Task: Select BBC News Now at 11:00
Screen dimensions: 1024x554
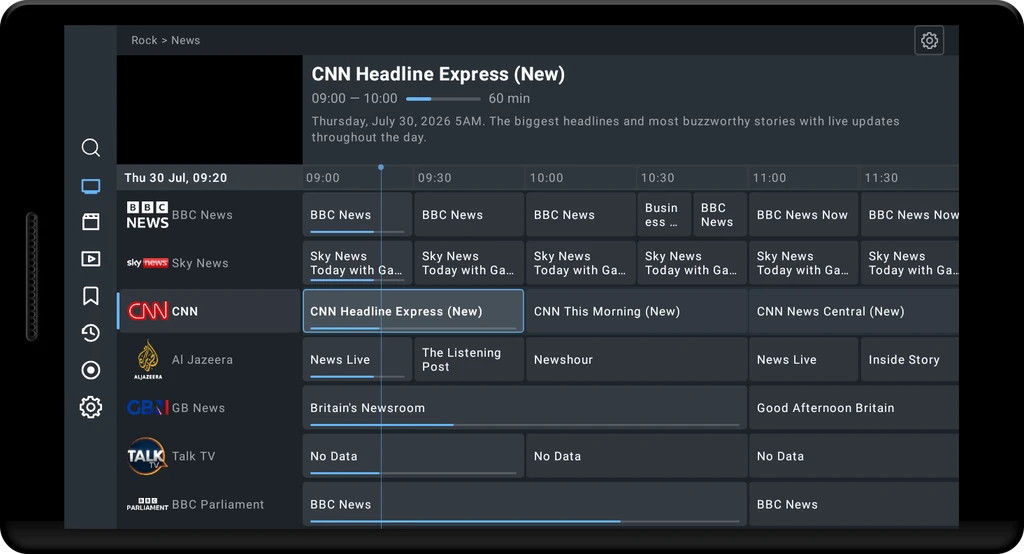Action: click(x=803, y=214)
